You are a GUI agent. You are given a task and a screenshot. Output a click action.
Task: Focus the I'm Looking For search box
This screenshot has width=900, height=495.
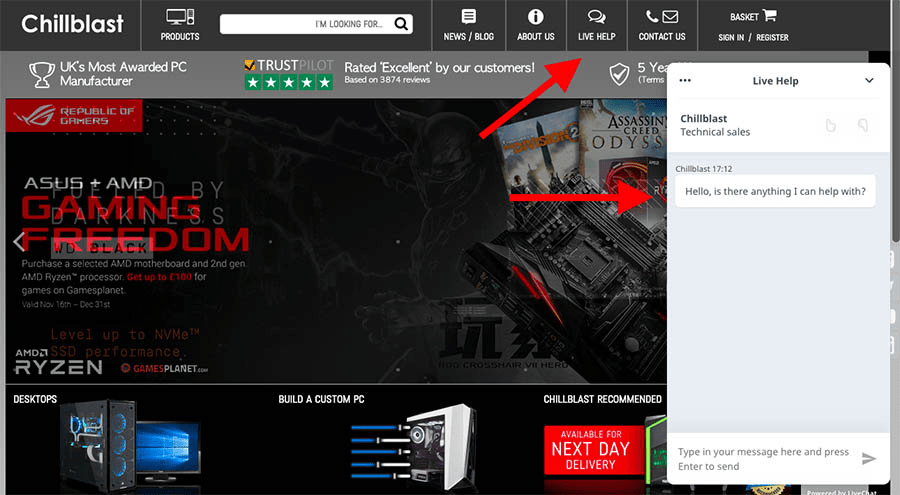tap(305, 24)
